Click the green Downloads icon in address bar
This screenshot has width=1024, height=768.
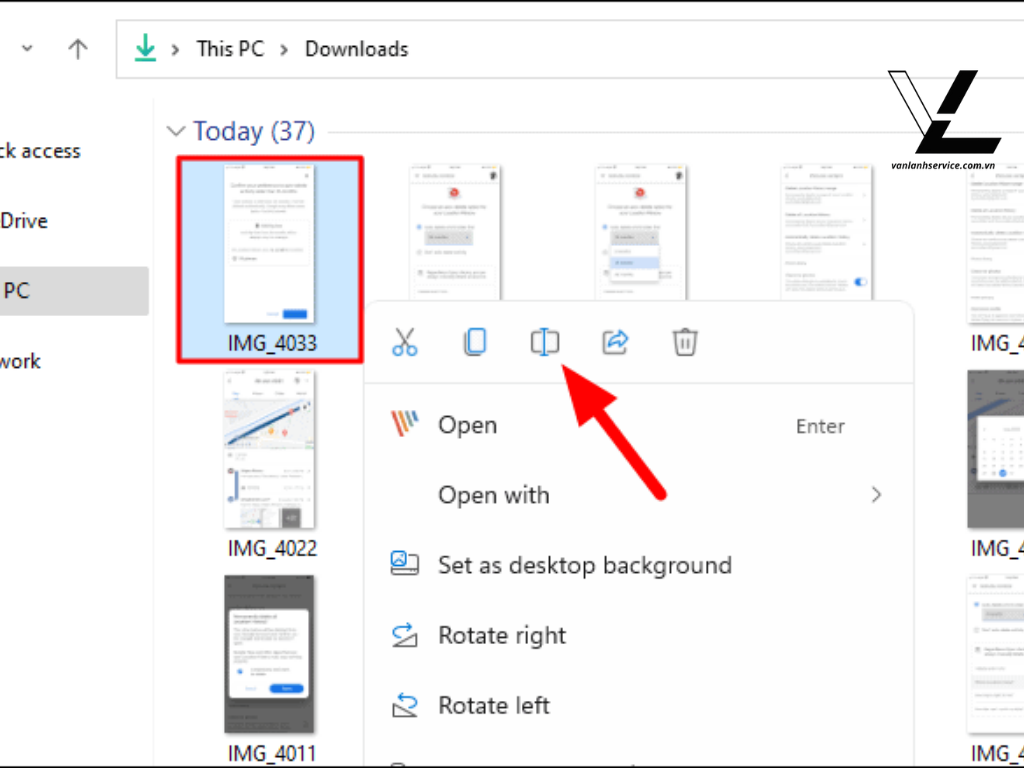pyautogui.click(x=146, y=48)
